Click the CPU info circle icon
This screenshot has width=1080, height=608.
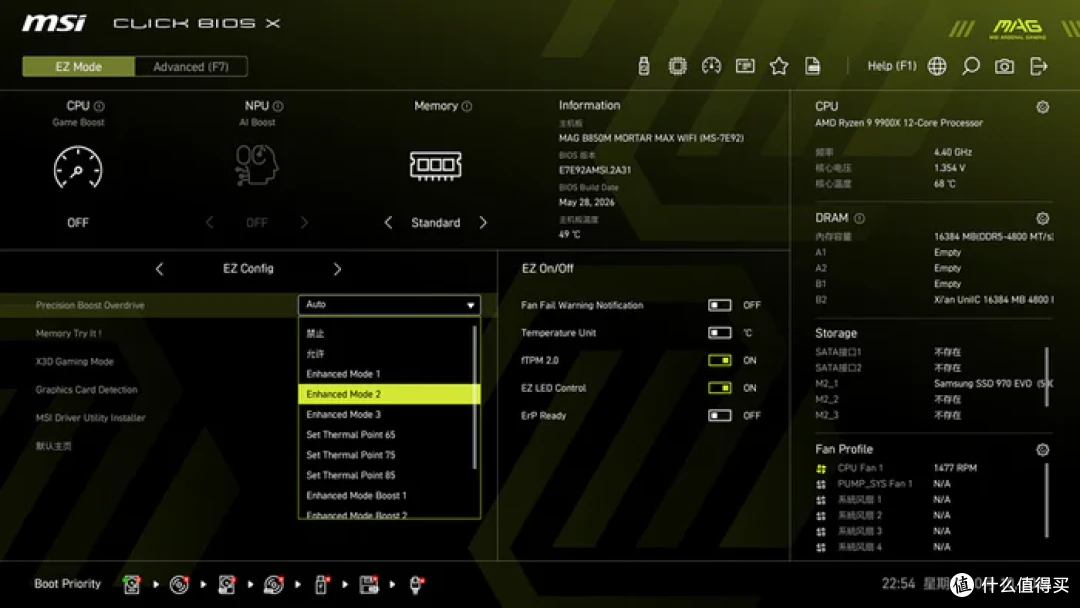[99, 106]
